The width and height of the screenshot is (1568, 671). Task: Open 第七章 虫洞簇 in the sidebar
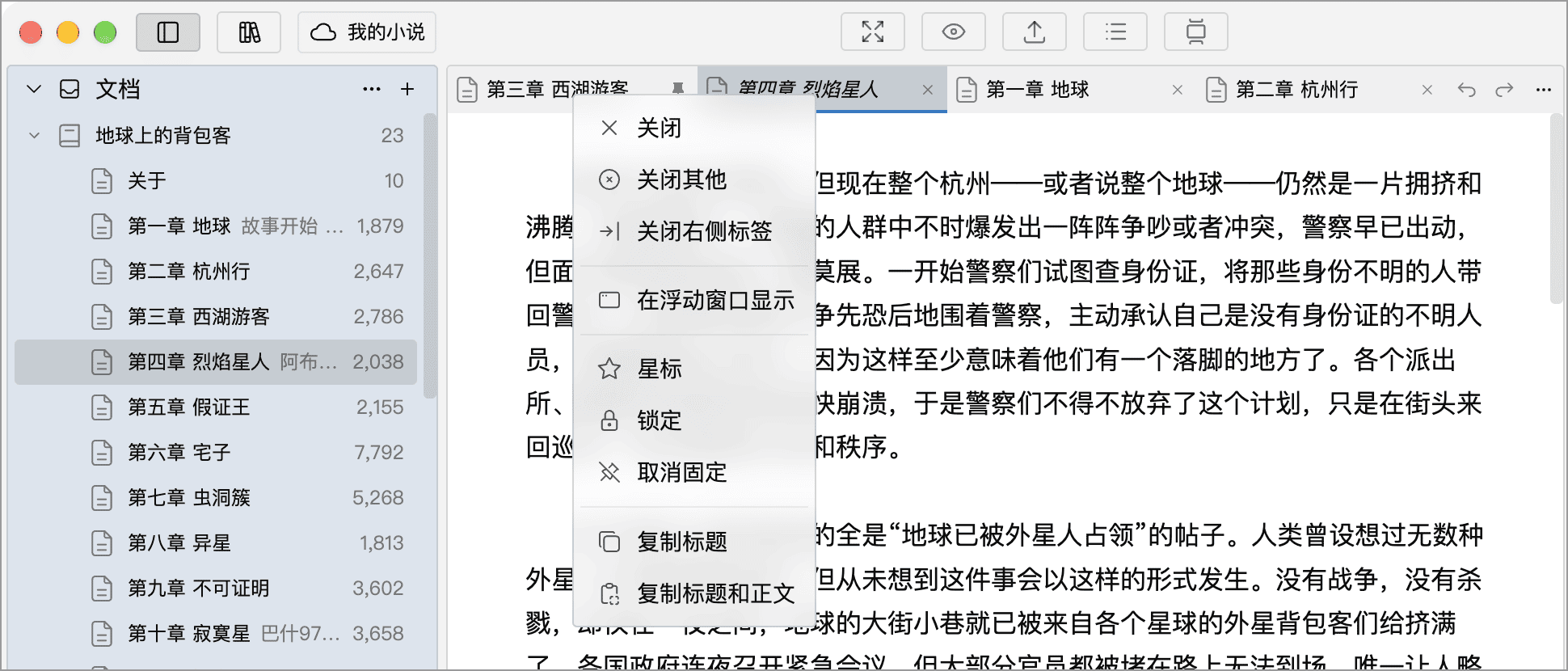coord(216,497)
